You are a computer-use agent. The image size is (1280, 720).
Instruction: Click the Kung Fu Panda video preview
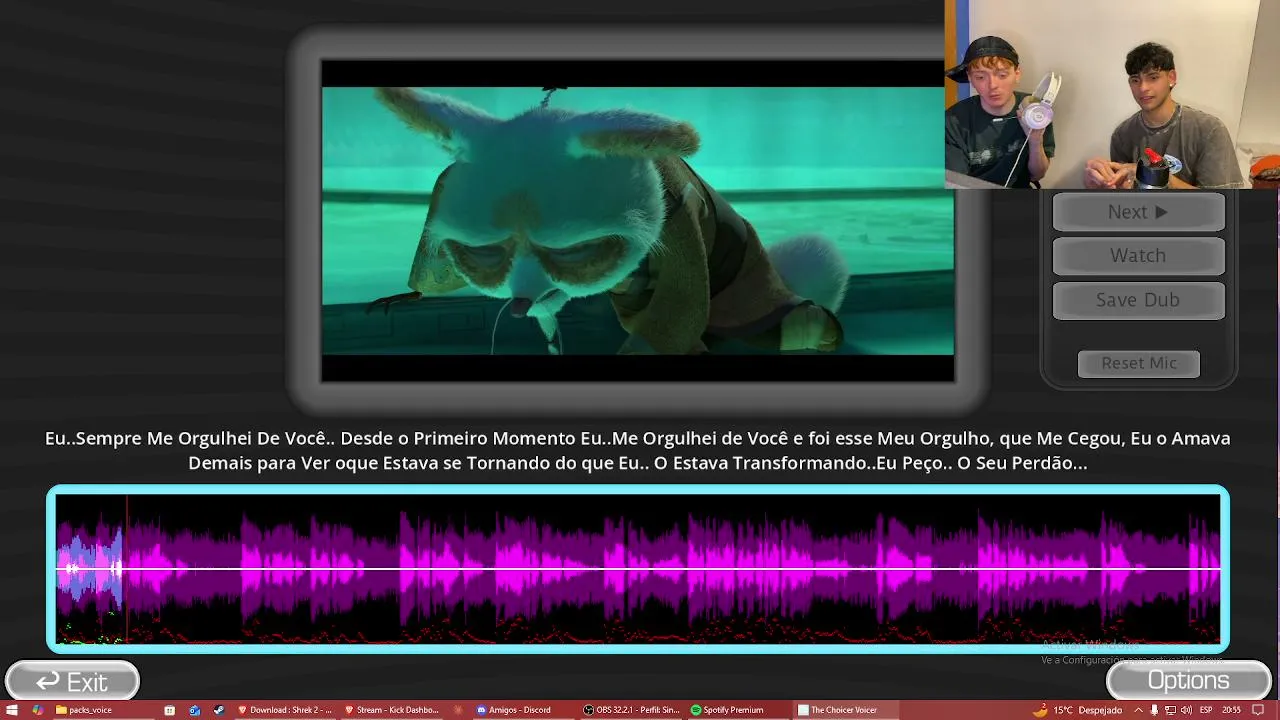point(637,220)
